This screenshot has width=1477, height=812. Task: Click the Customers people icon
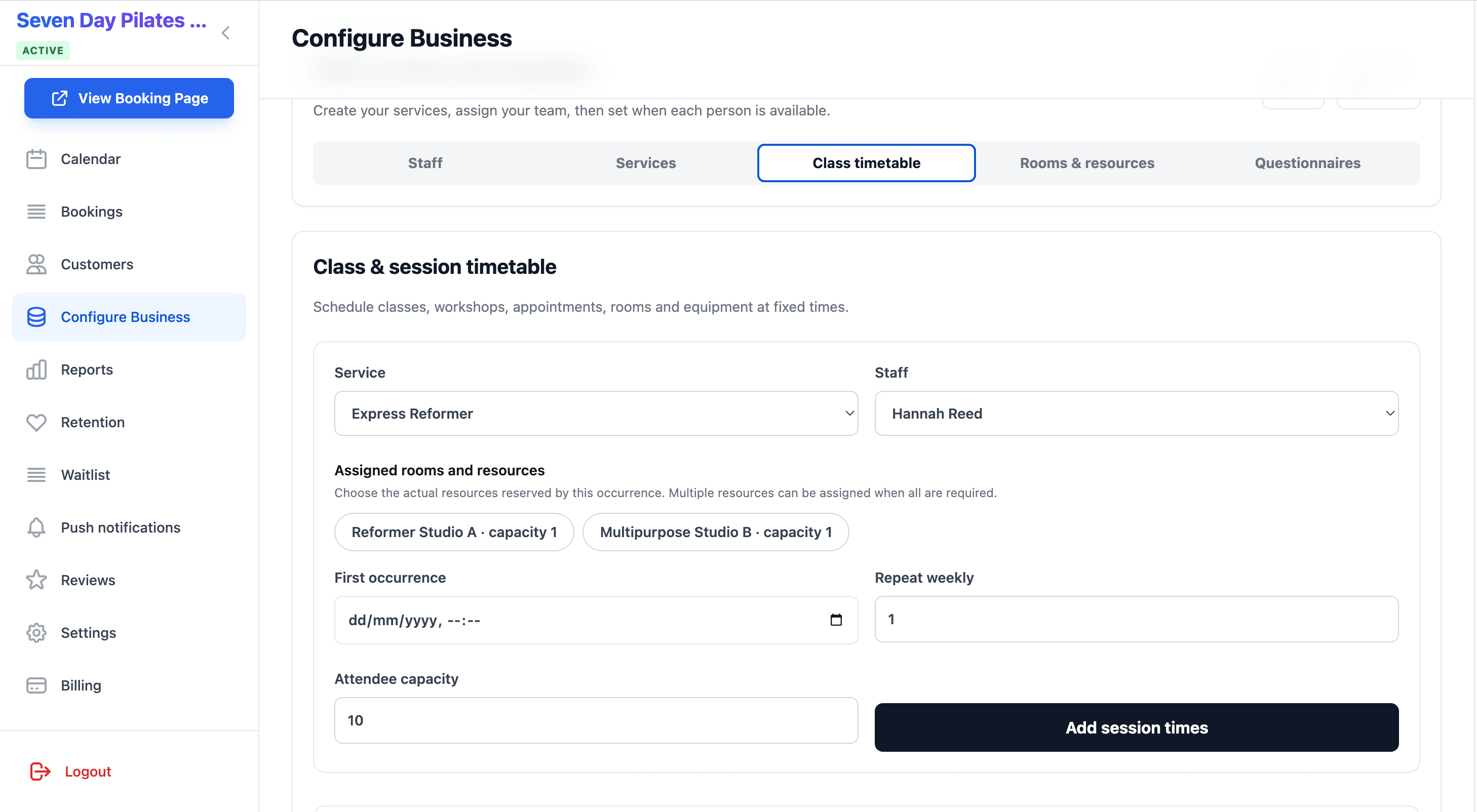click(x=36, y=264)
